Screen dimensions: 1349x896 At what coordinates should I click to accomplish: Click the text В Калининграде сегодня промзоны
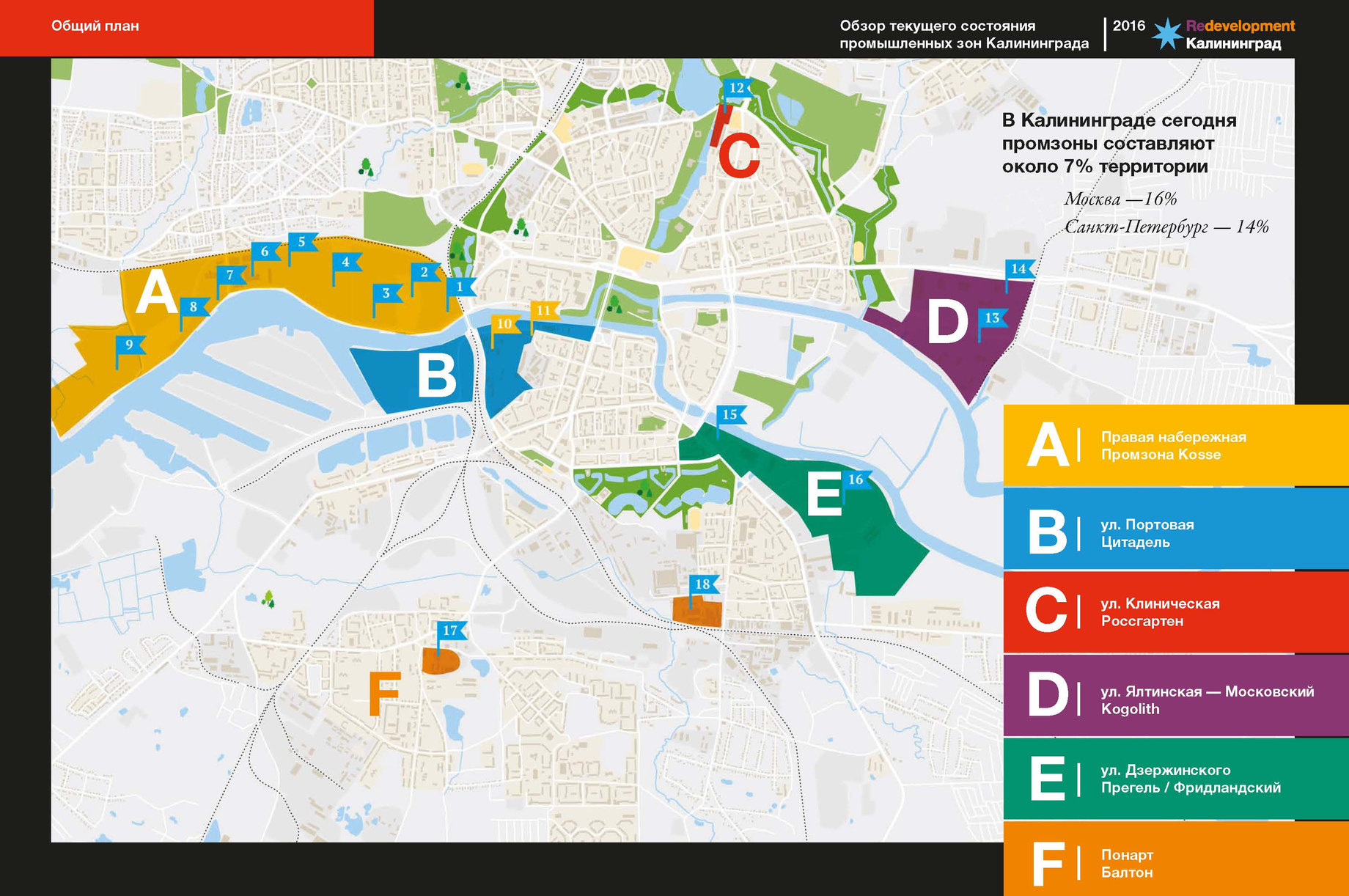1120,143
